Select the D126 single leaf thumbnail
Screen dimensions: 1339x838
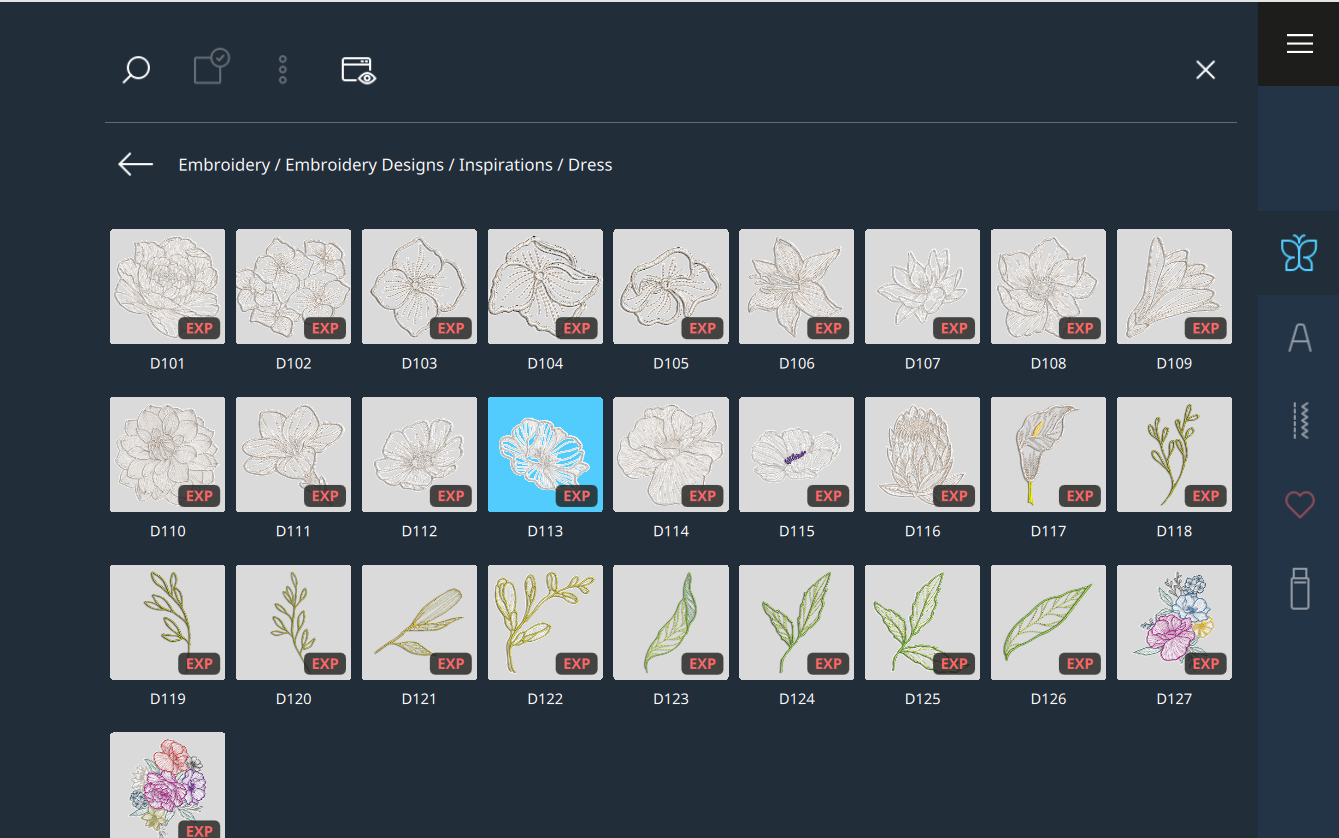pos(1048,623)
